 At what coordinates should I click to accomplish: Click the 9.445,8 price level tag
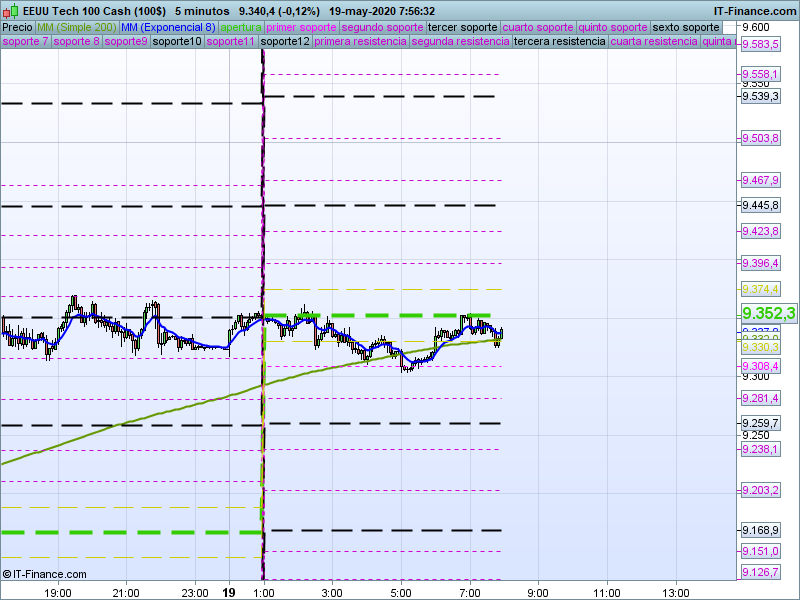coord(760,205)
